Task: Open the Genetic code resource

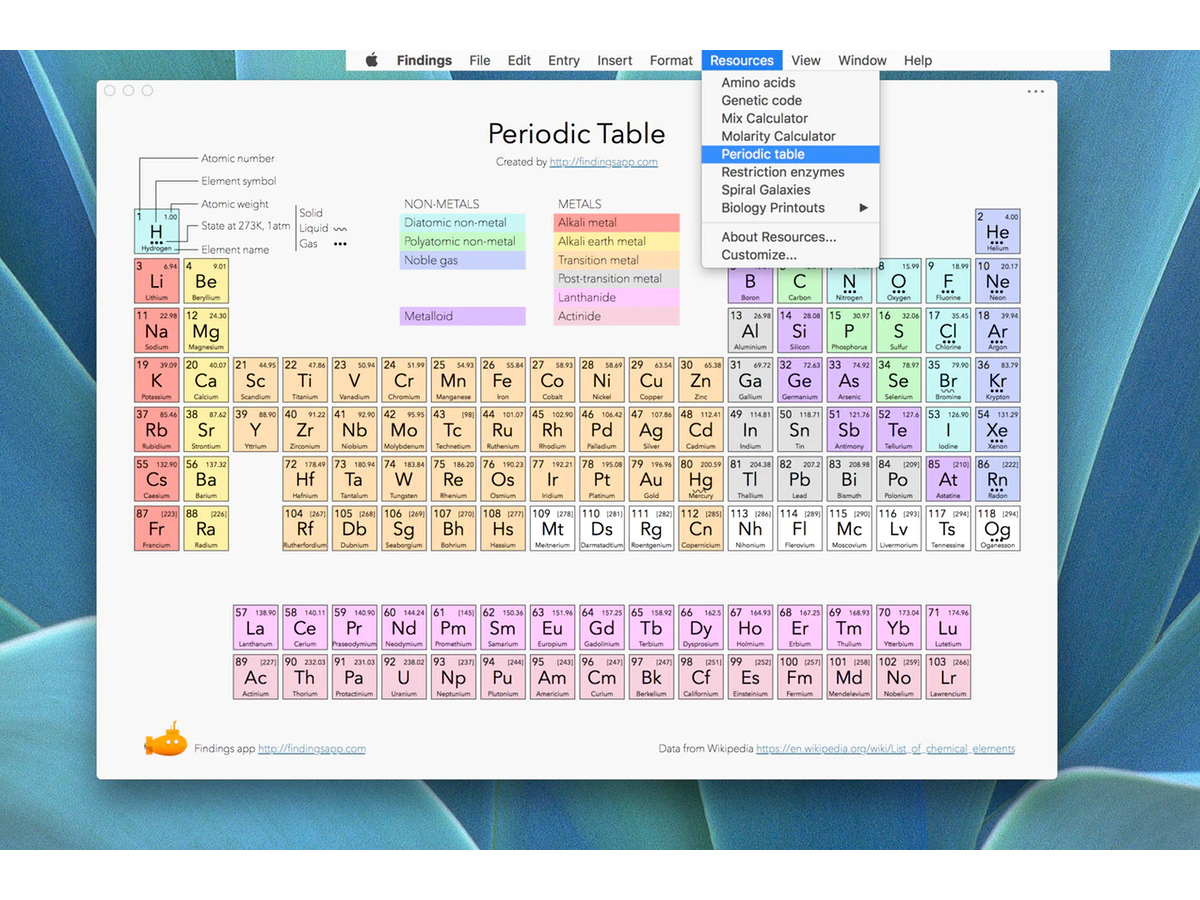Action: click(761, 100)
